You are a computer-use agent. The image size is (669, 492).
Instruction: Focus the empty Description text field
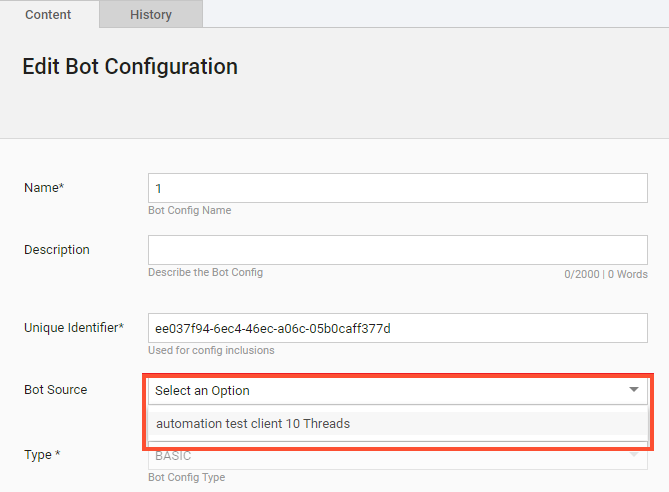[x=398, y=250]
